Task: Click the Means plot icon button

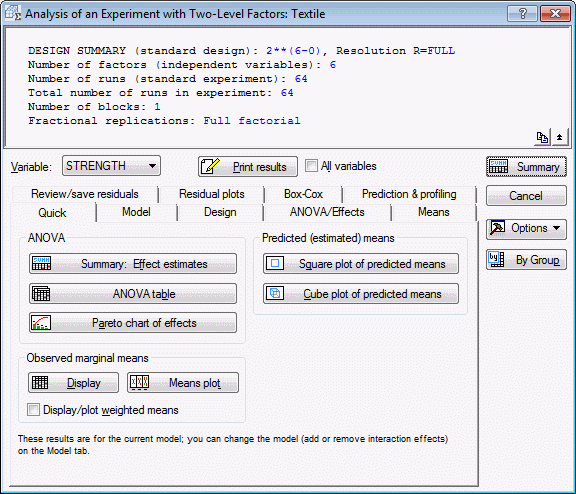Action: (183, 383)
